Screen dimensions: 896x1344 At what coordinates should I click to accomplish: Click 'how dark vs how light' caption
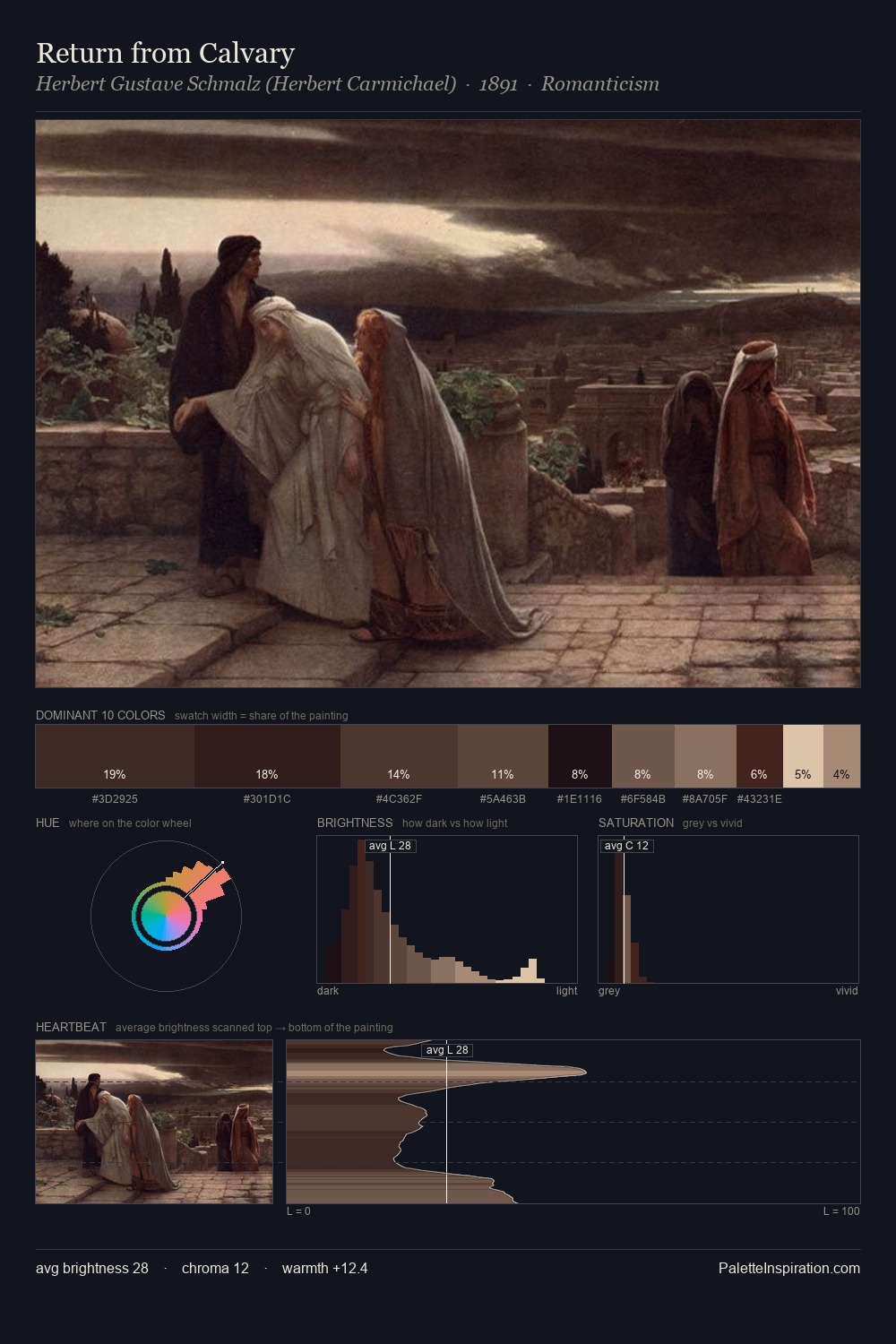coord(454,823)
